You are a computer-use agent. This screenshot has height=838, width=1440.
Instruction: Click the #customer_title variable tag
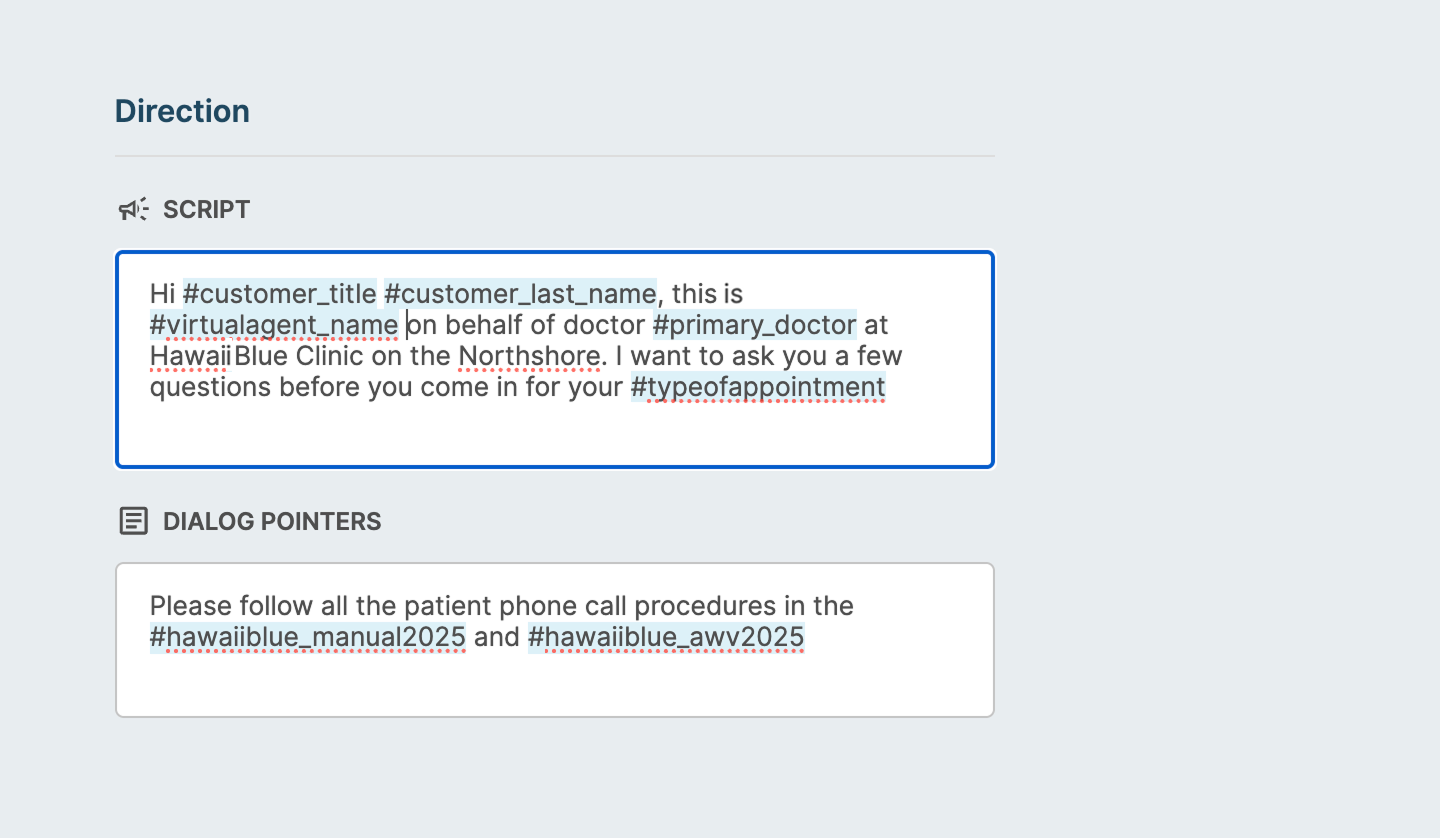tap(280, 293)
